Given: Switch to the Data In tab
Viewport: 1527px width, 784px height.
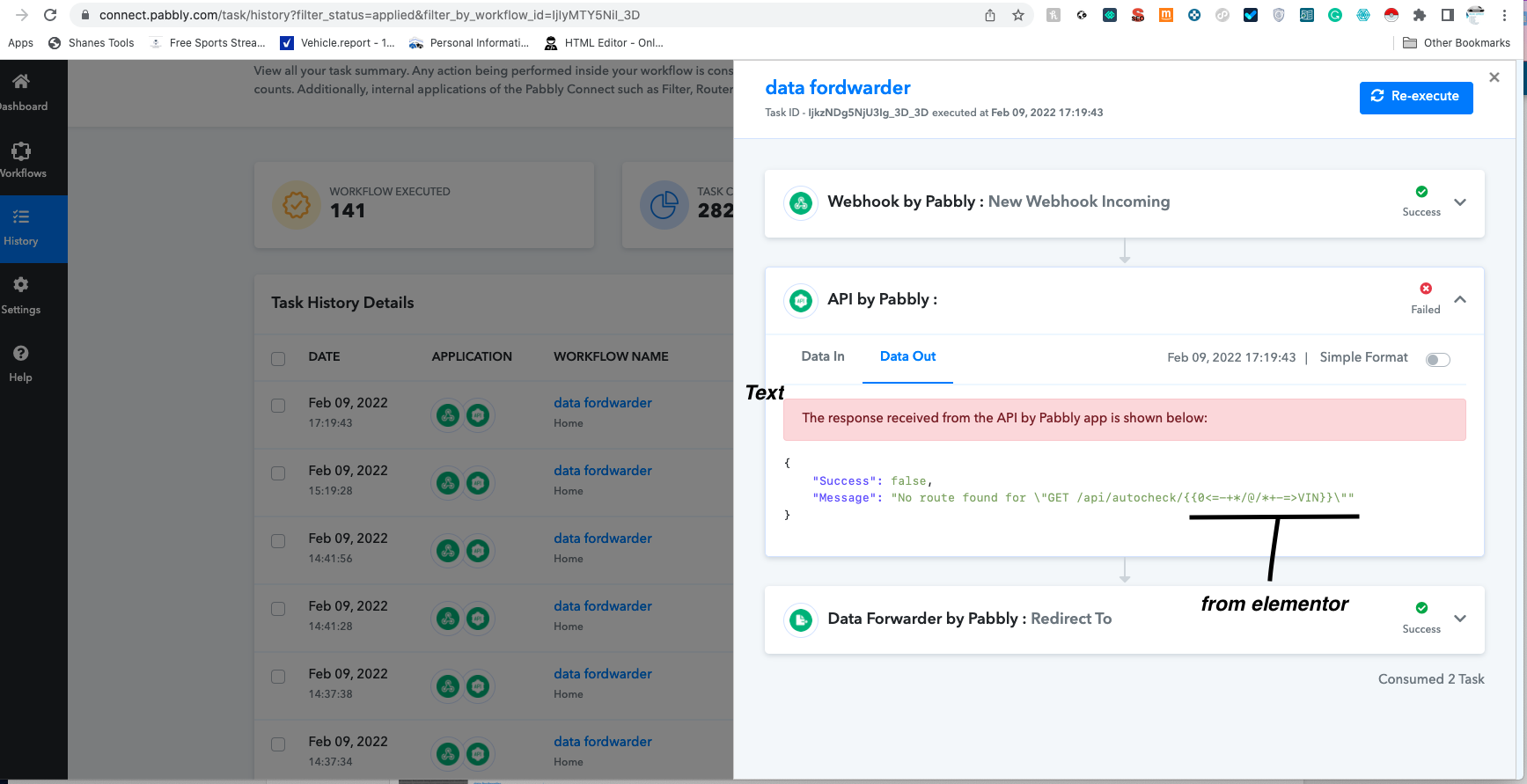Looking at the screenshot, I should 823,356.
